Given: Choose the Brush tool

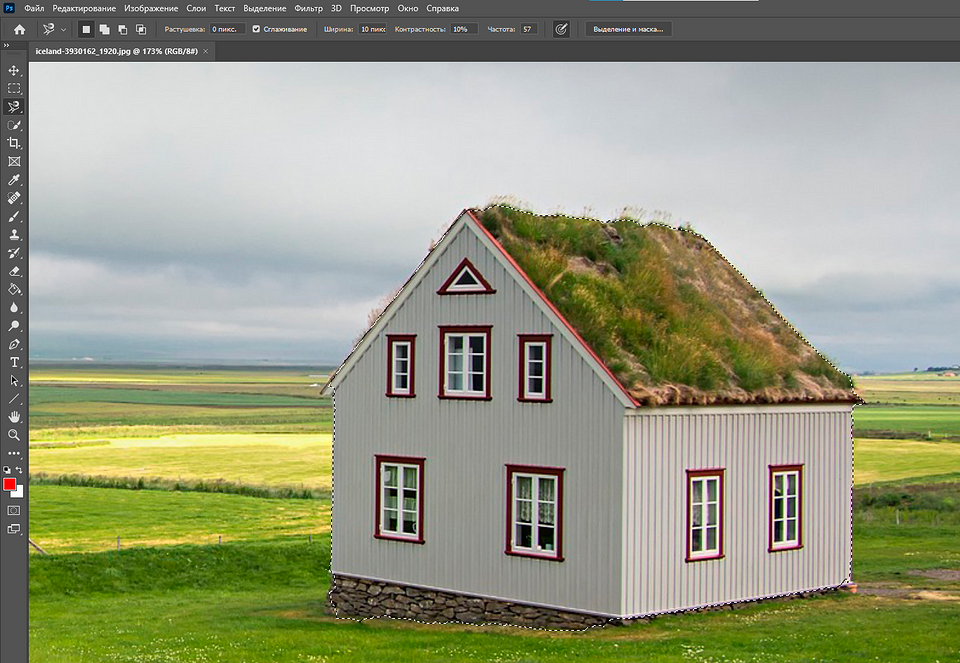Looking at the screenshot, I should (x=14, y=216).
